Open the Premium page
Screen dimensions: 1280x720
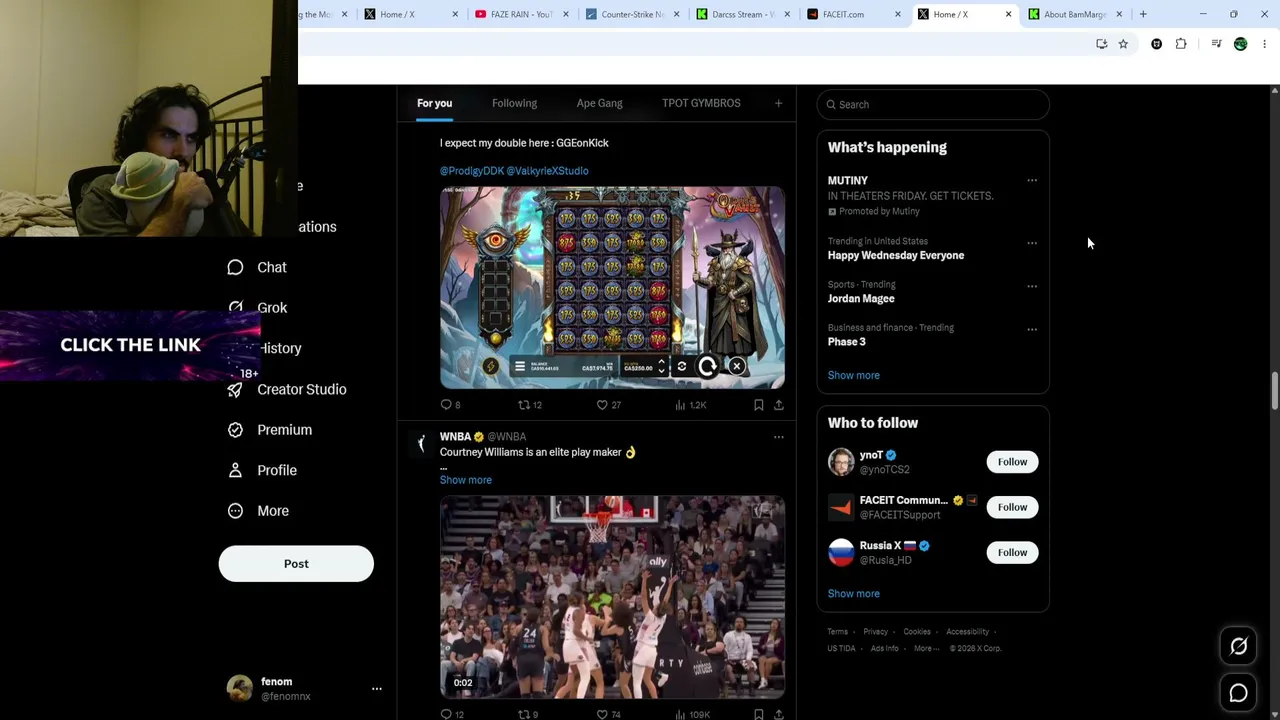pos(270,430)
